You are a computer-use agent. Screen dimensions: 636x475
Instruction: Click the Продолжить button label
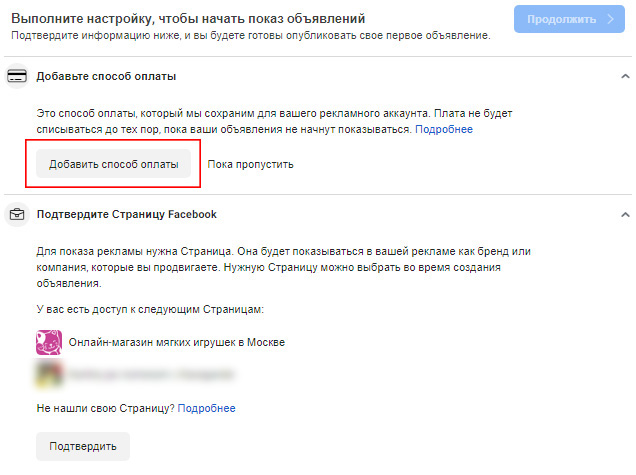(x=561, y=19)
